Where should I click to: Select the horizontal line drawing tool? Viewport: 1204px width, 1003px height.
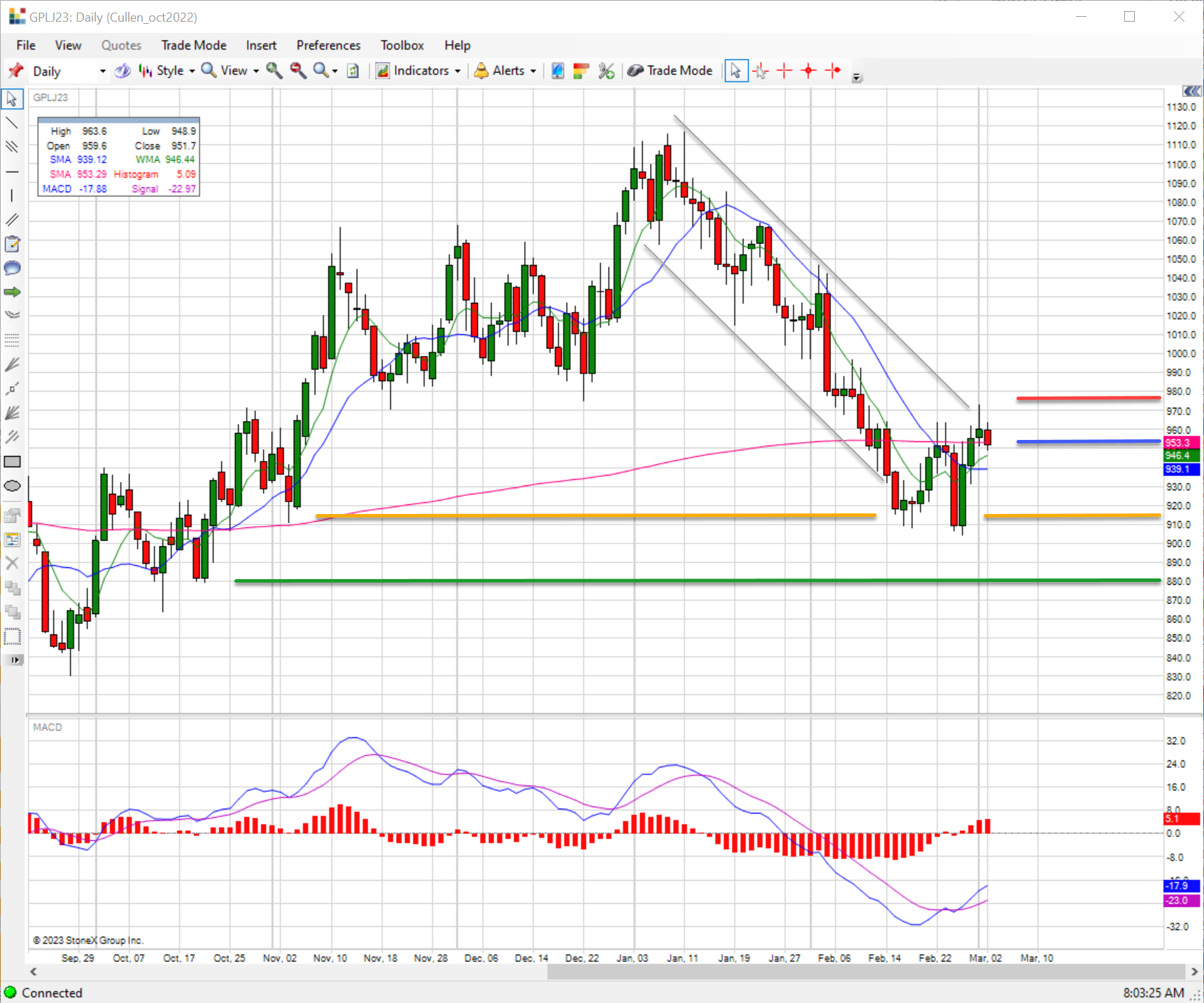[12, 171]
